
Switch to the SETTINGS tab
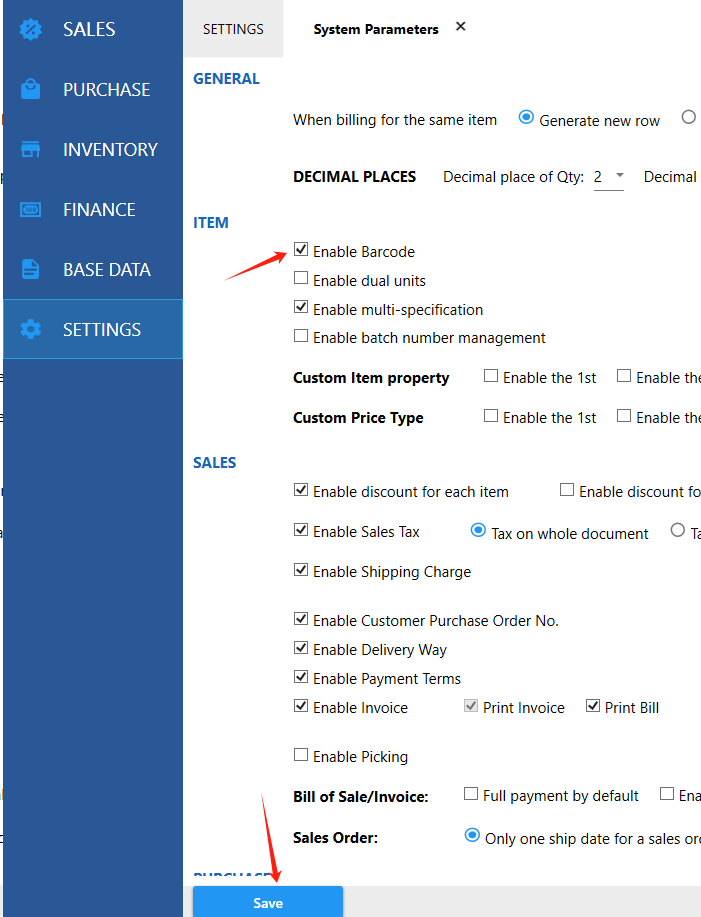point(233,29)
